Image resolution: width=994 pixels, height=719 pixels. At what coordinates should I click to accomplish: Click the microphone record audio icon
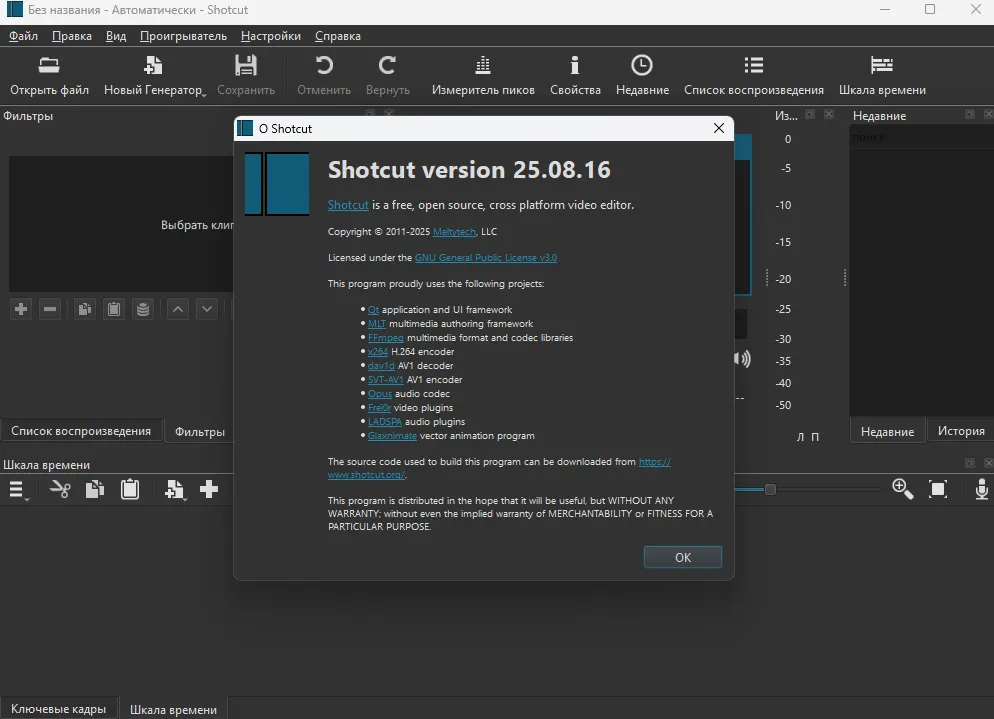[x=982, y=489]
